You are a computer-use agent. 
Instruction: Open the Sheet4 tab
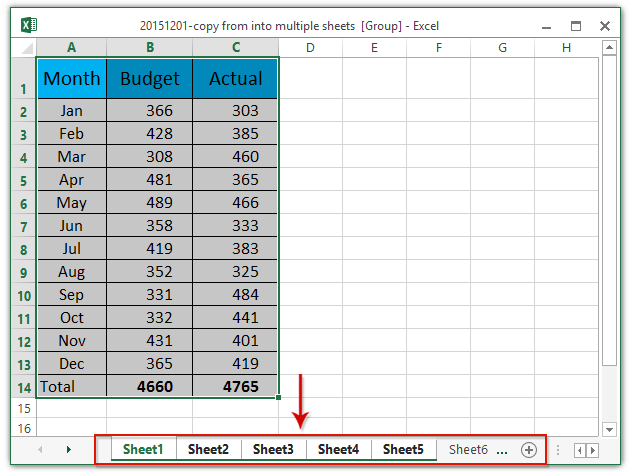click(338, 450)
